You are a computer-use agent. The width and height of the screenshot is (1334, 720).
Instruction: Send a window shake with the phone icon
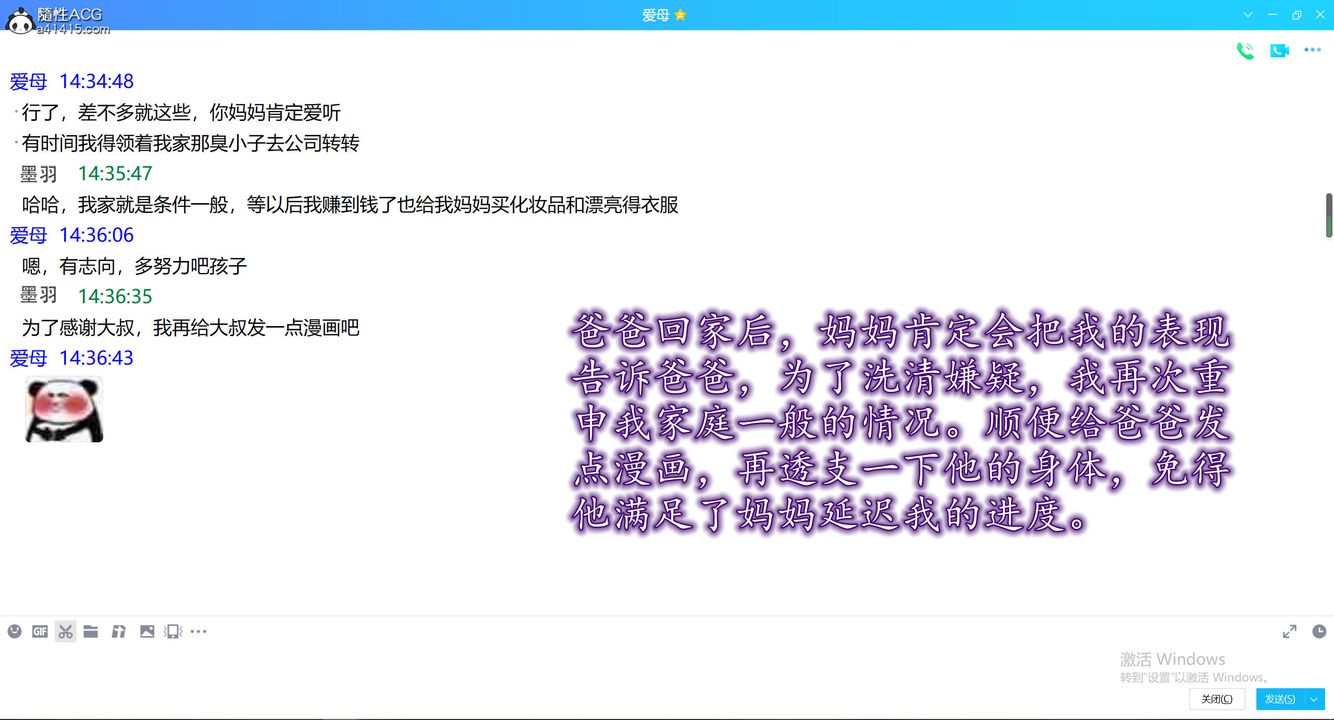coord(173,631)
